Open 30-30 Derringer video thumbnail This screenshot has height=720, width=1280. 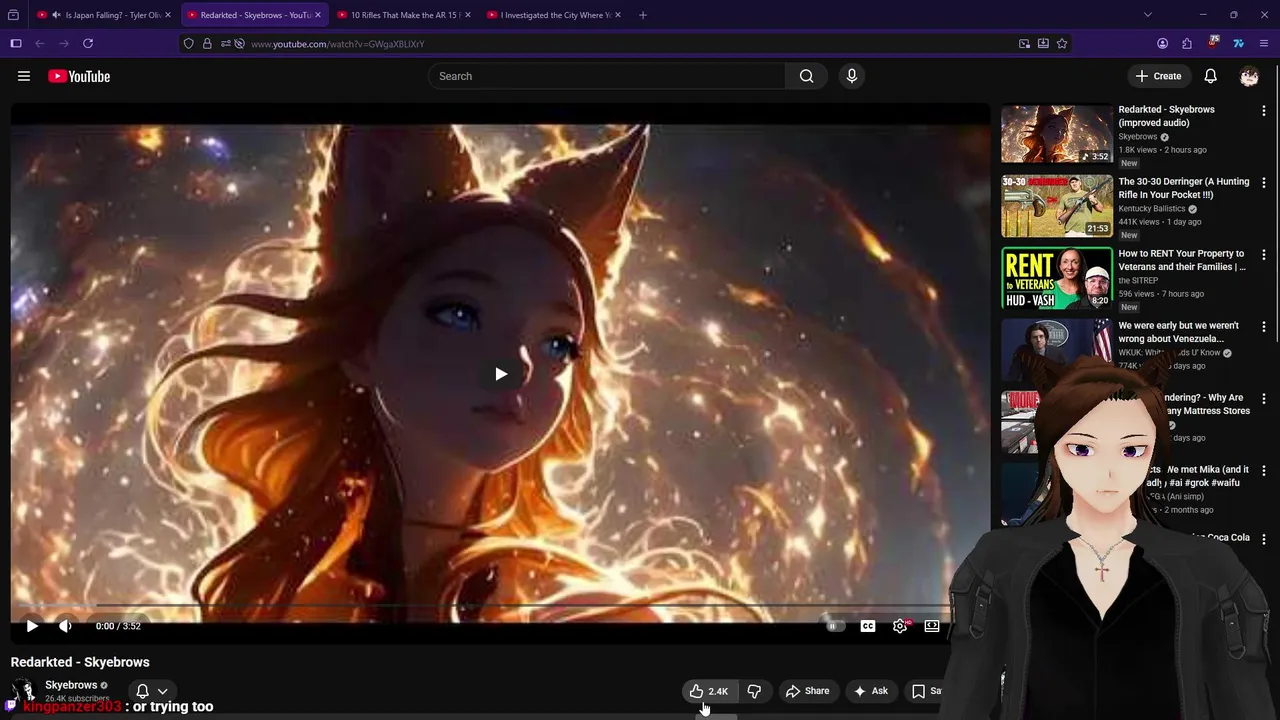coord(1057,206)
